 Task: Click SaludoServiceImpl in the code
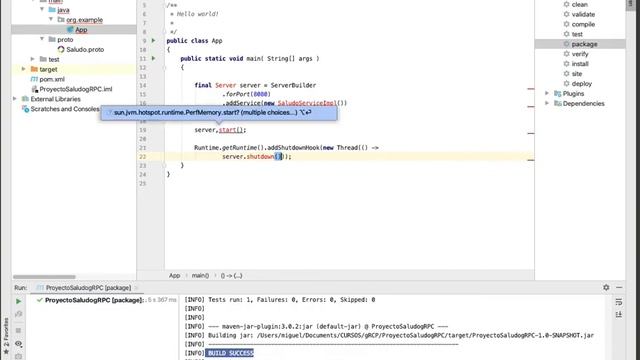coord(307,103)
